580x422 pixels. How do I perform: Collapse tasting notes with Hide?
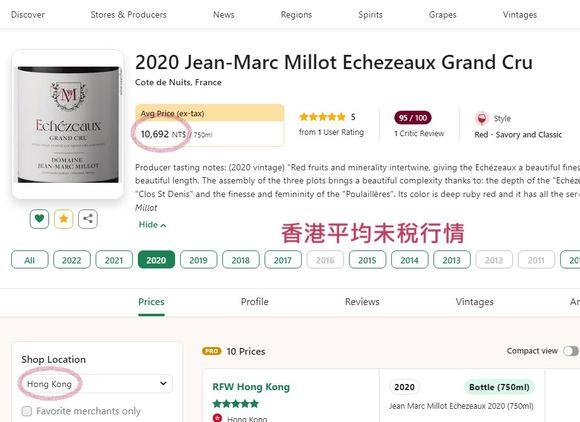152,224
